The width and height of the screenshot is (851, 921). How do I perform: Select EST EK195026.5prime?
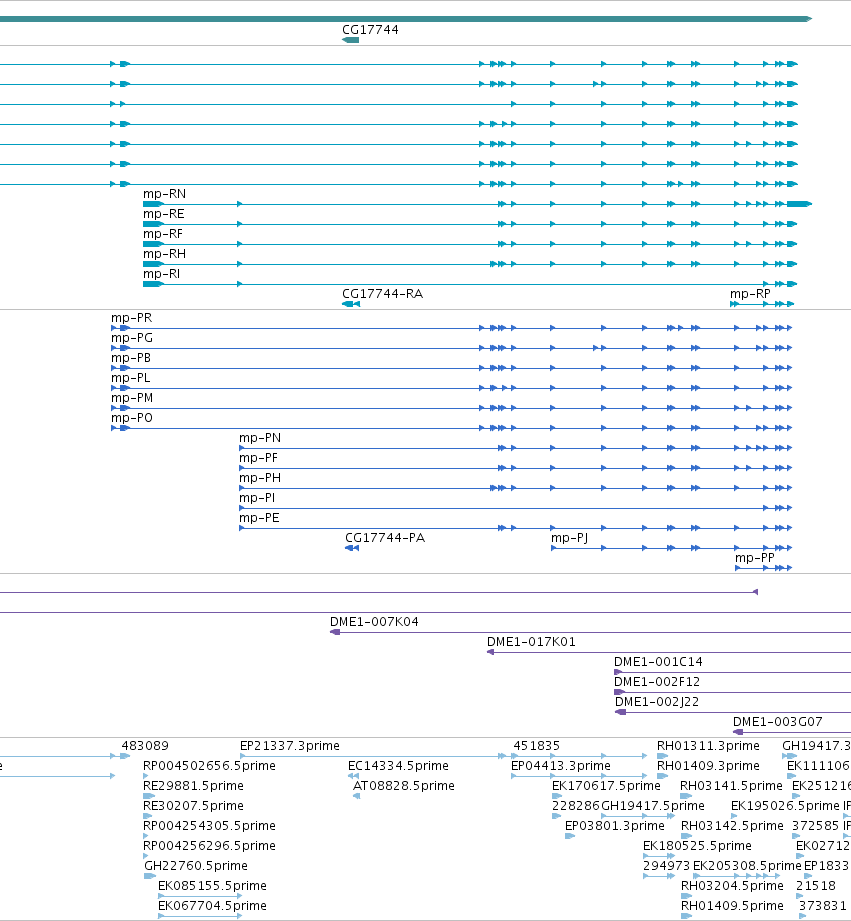click(785, 805)
